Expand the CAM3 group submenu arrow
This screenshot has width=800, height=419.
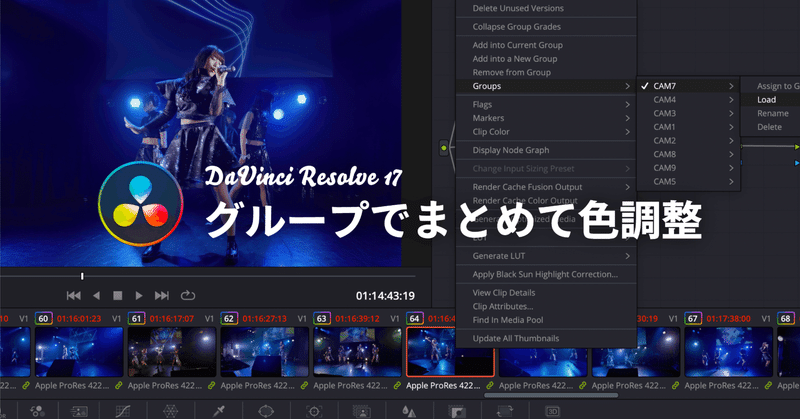point(731,113)
